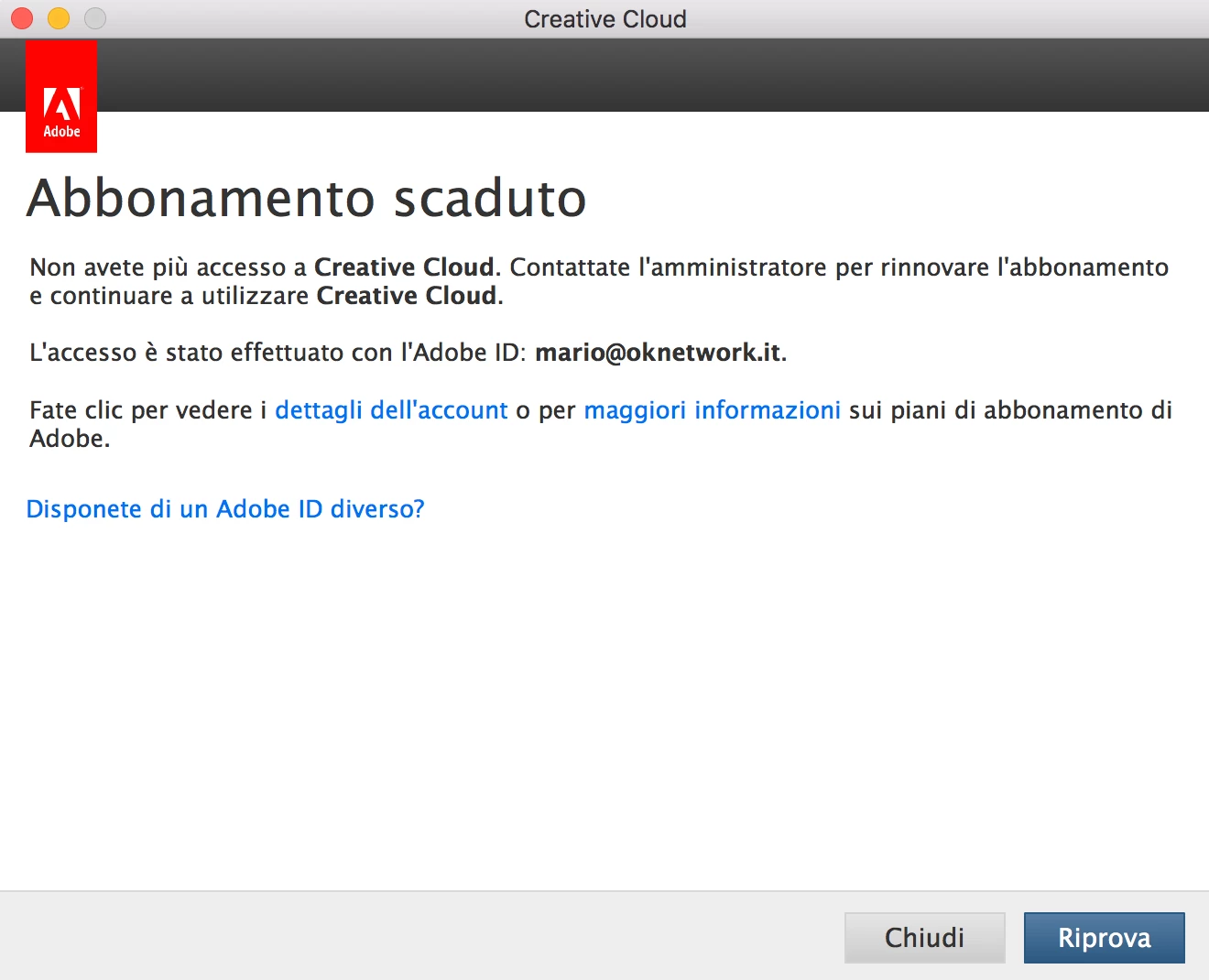Click the Abbonamento scaduto heading
The image size is (1209, 980).
click(307, 198)
